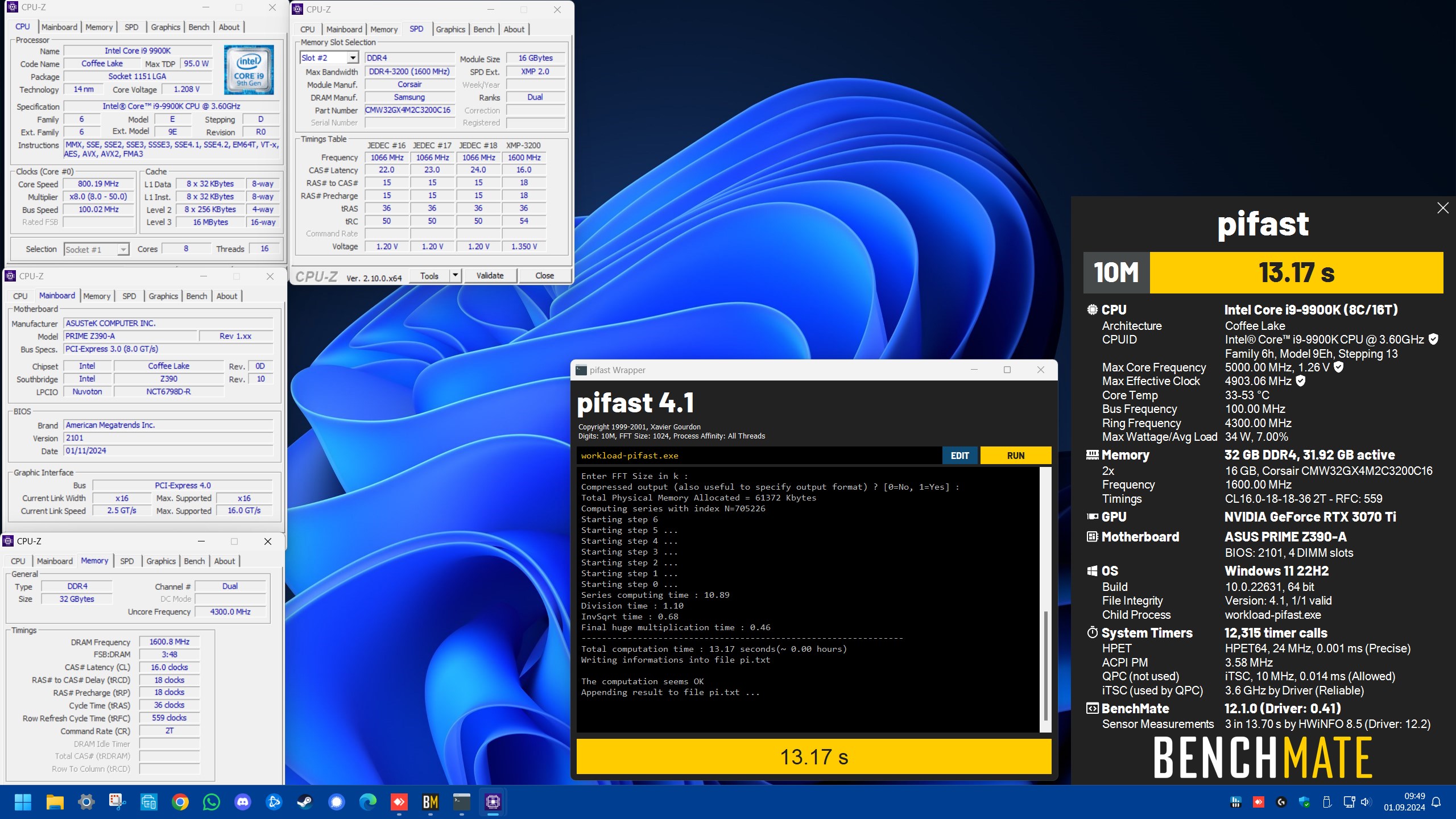
Task: Expand the Tools dropdown arrow in CPU-Z
Action: [x=455, y=276]
